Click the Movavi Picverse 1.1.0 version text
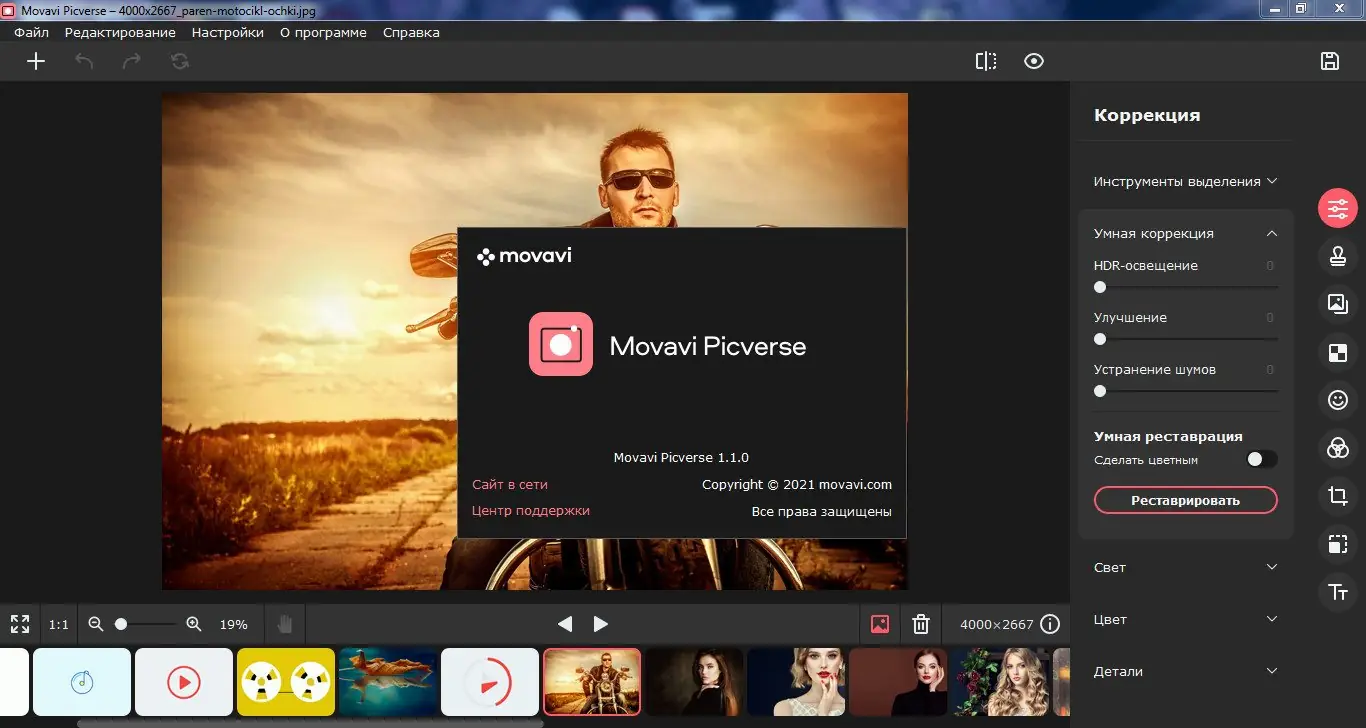The height and width of the screenshot is (728, 1366). click(x=681, y=457)
